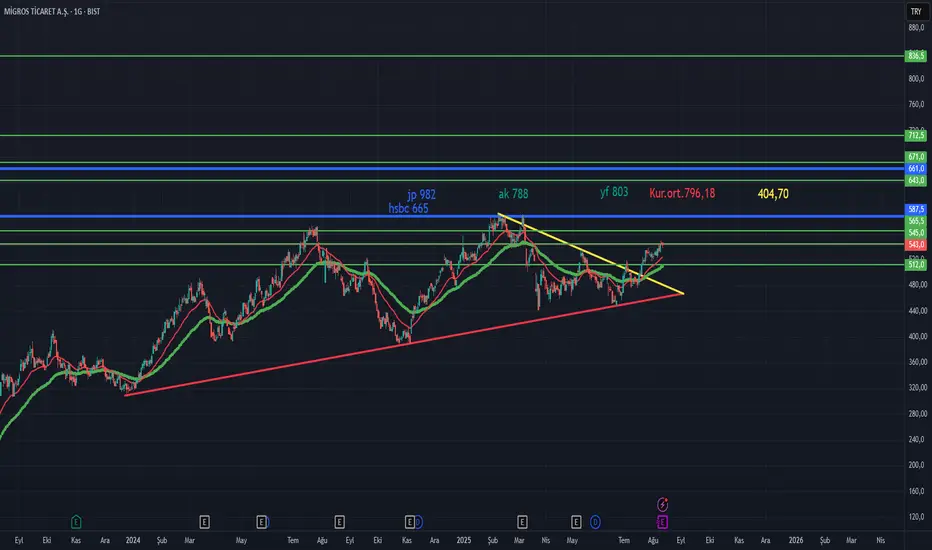Viewport: 932px width, 550px height.
Task: Click the MİGROS TİCARET A.Ş. chart title
Action: [52, 11]
